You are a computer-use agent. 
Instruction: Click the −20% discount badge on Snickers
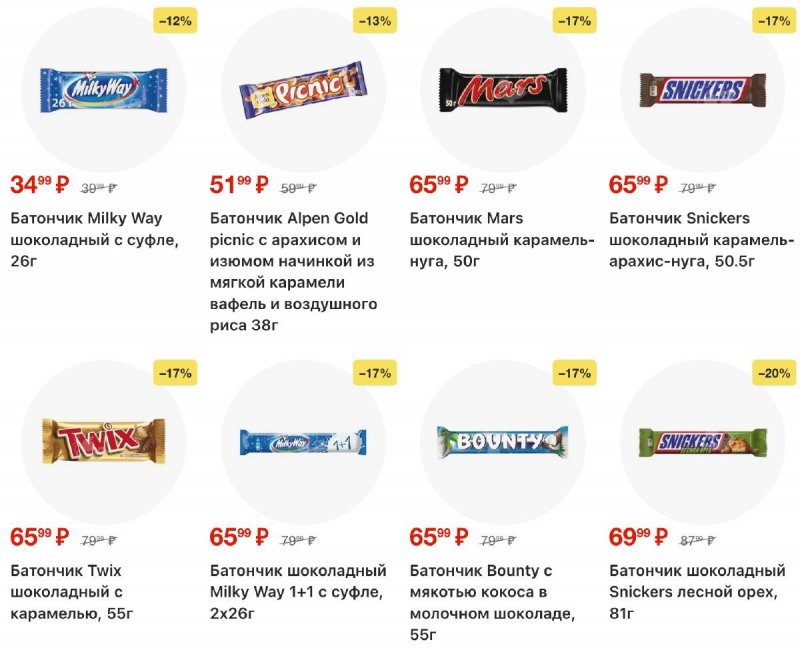tap(774, 373)
